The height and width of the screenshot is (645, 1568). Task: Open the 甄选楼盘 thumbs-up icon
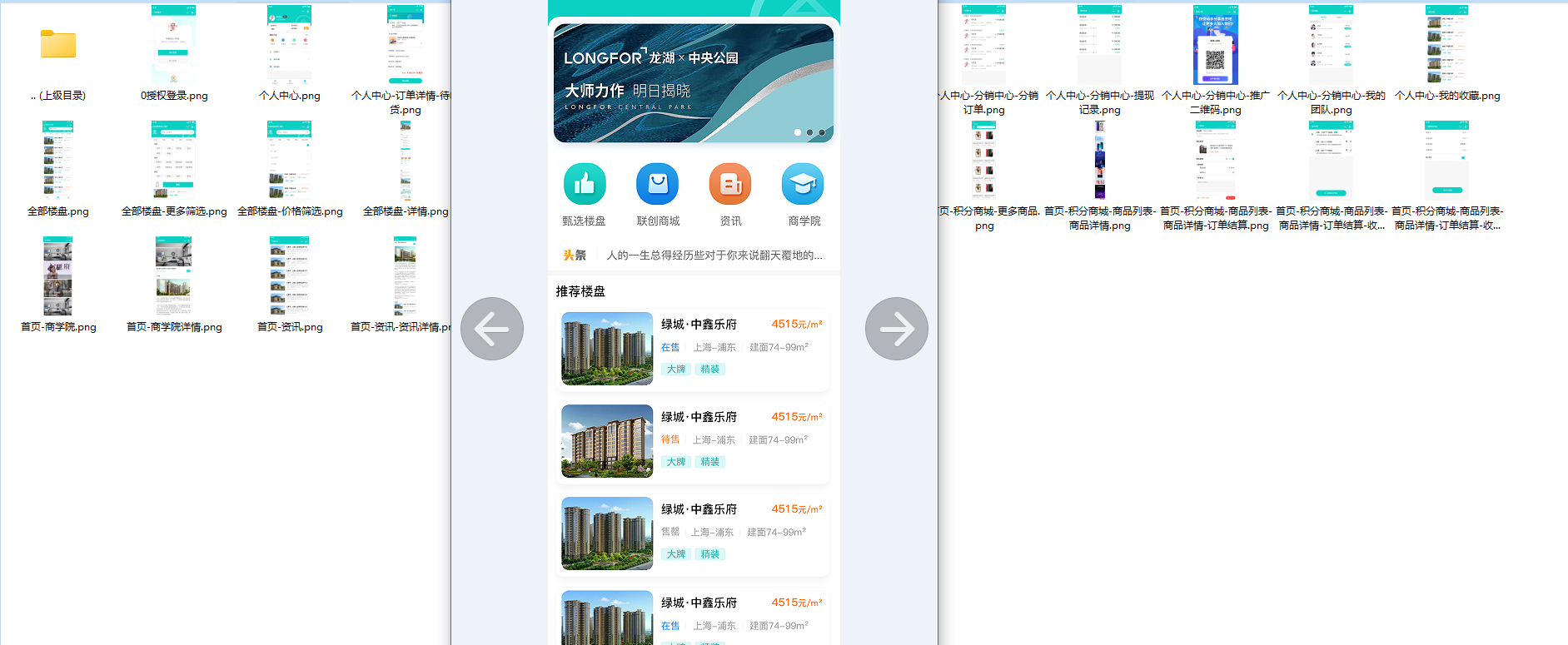tap(584, 184)
